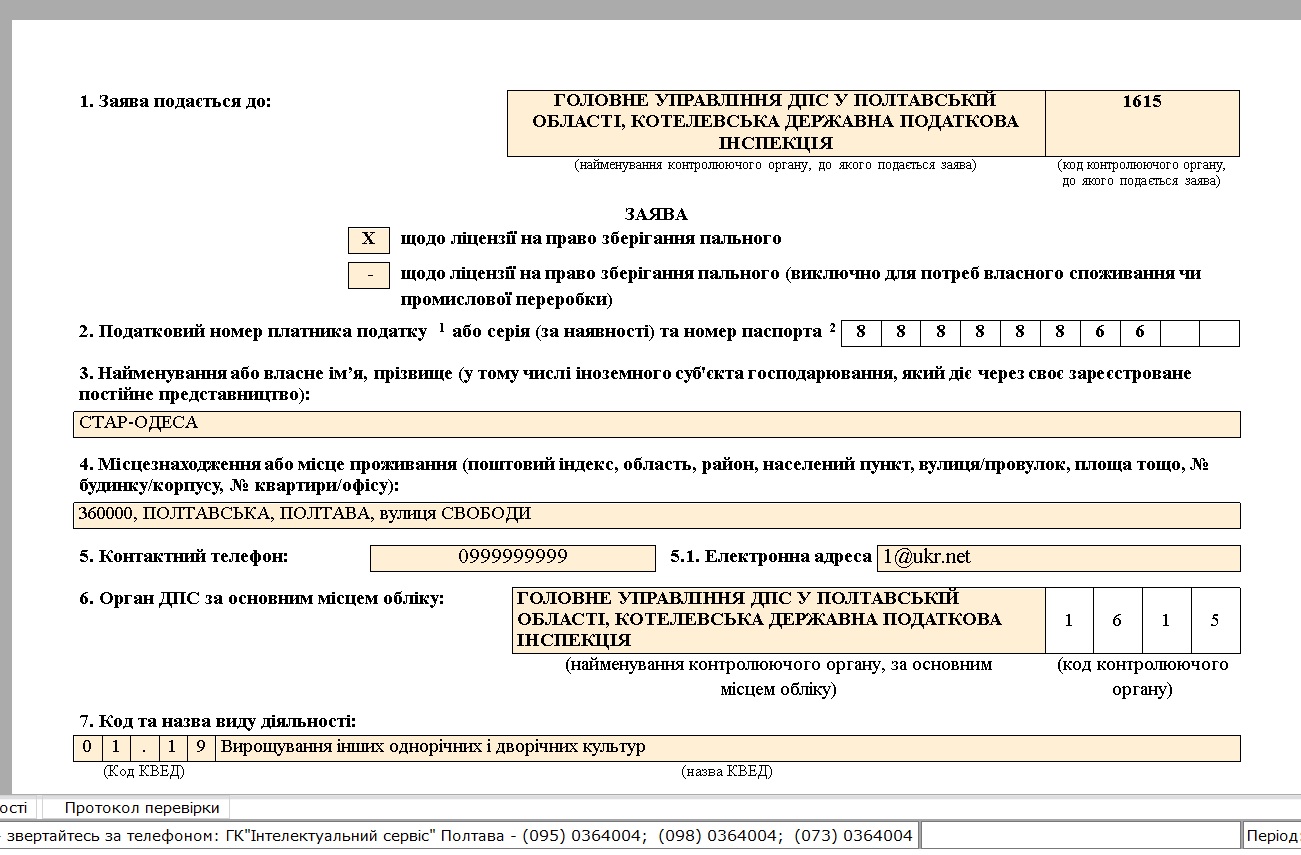The height and width of the screenshot is (855, 1301).
Task: Click the support phone status bar message
Action: pyautogui.click(x=458, y=835)
